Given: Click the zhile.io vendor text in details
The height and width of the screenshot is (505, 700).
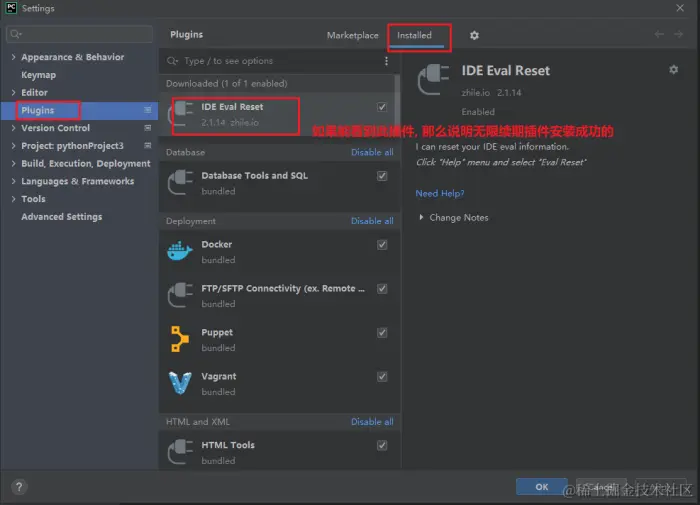Looking at the screenshot, I should (475, 92).
